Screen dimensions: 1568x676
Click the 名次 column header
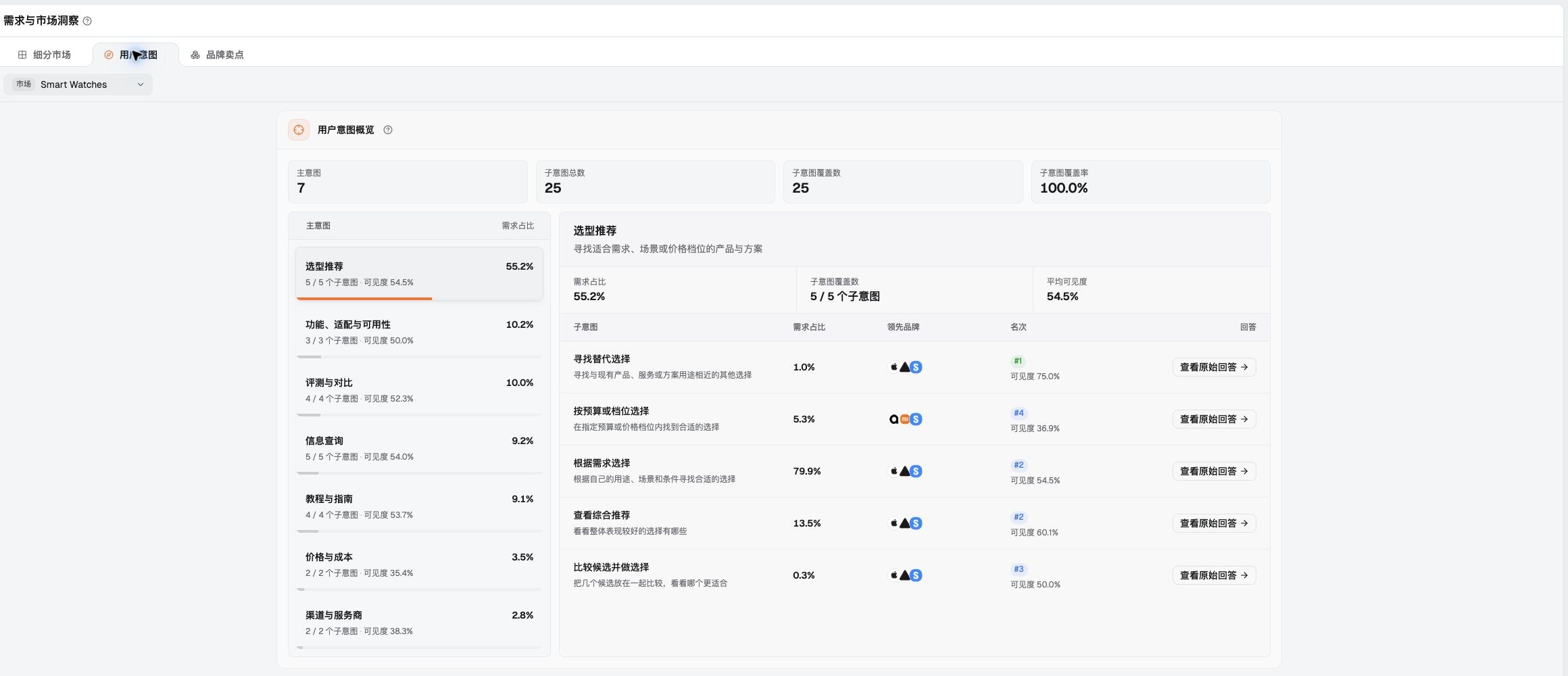click(1019, 327)
